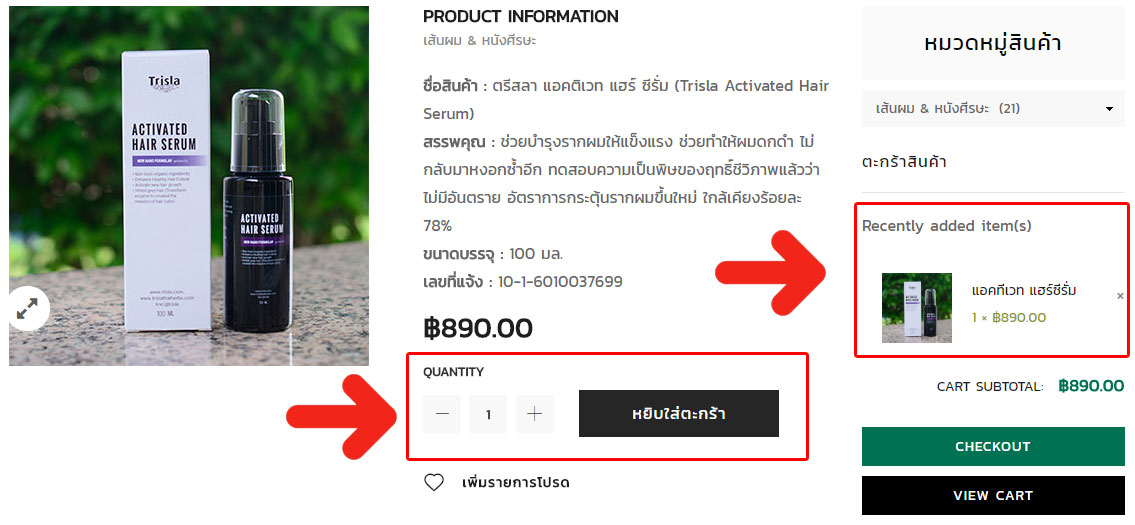The image size is (1135, 525).
Task: Click the หมวดหมู่สินค้า category header
Action: point(992,43)
